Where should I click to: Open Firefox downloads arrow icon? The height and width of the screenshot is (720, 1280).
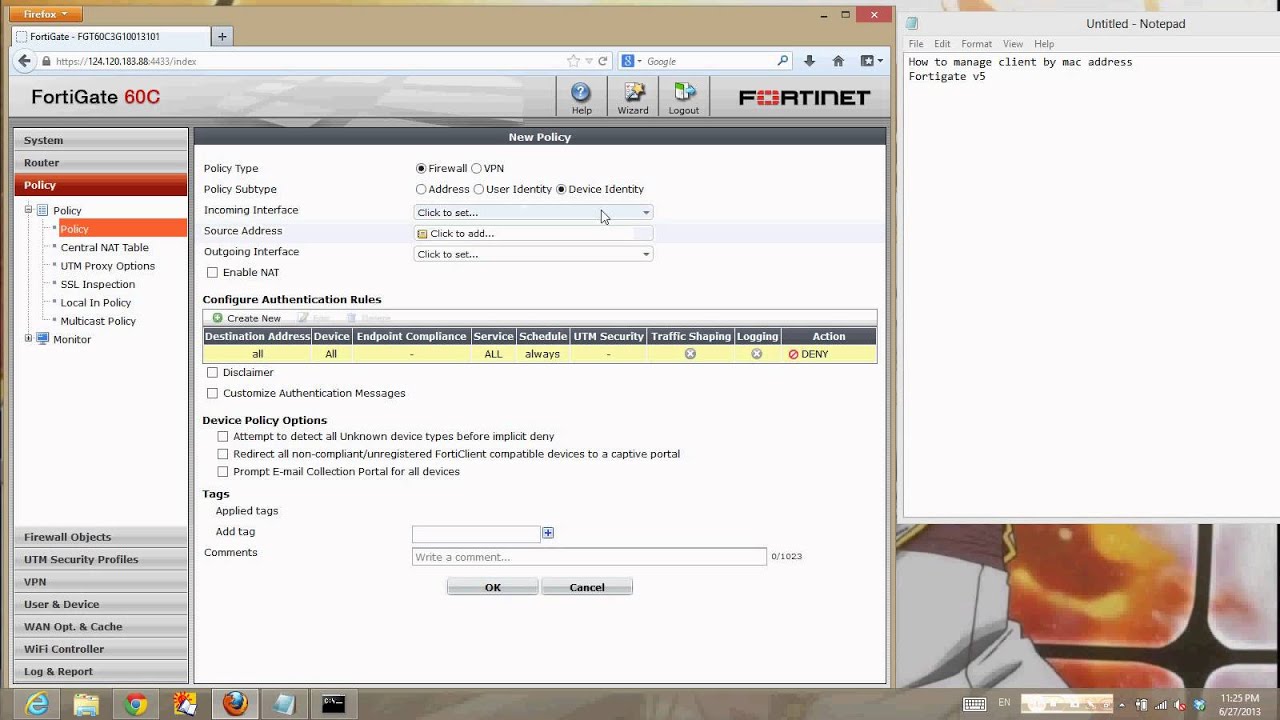click(810, 61)
